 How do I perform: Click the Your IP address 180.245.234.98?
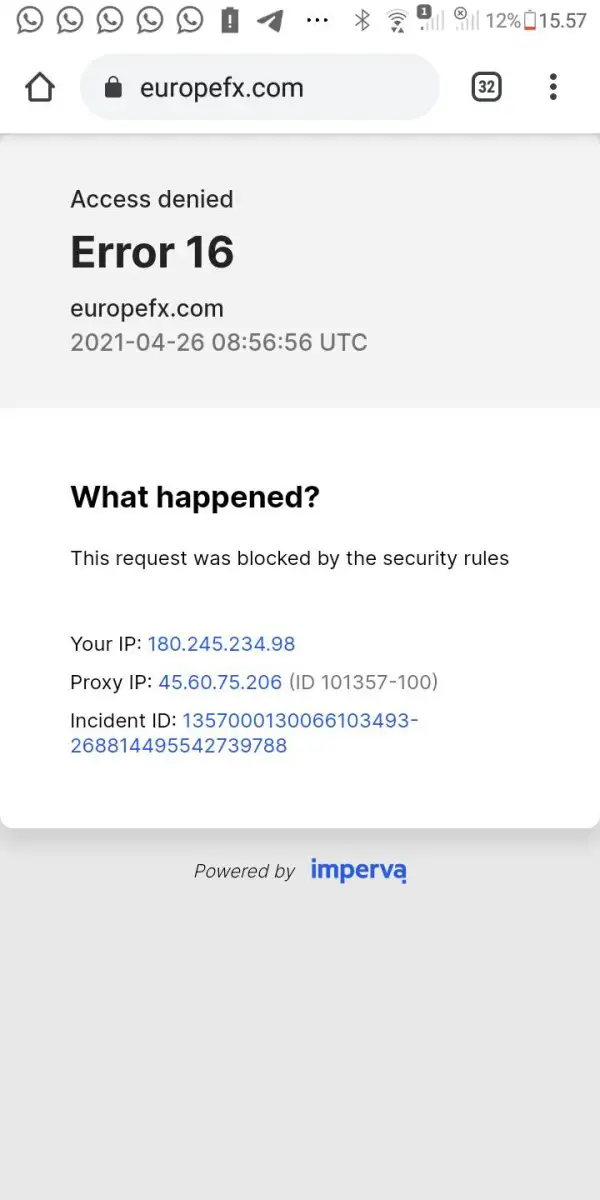[221, 644]
